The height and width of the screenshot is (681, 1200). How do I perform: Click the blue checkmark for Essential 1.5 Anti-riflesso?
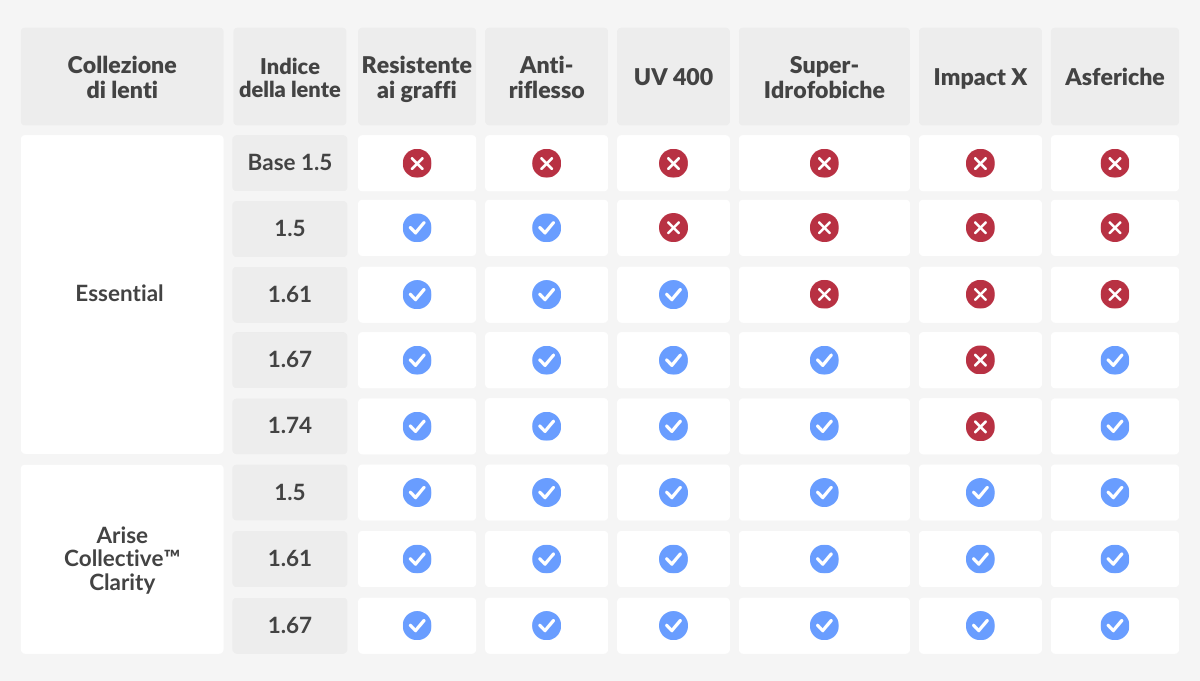(x=546, y=229)
